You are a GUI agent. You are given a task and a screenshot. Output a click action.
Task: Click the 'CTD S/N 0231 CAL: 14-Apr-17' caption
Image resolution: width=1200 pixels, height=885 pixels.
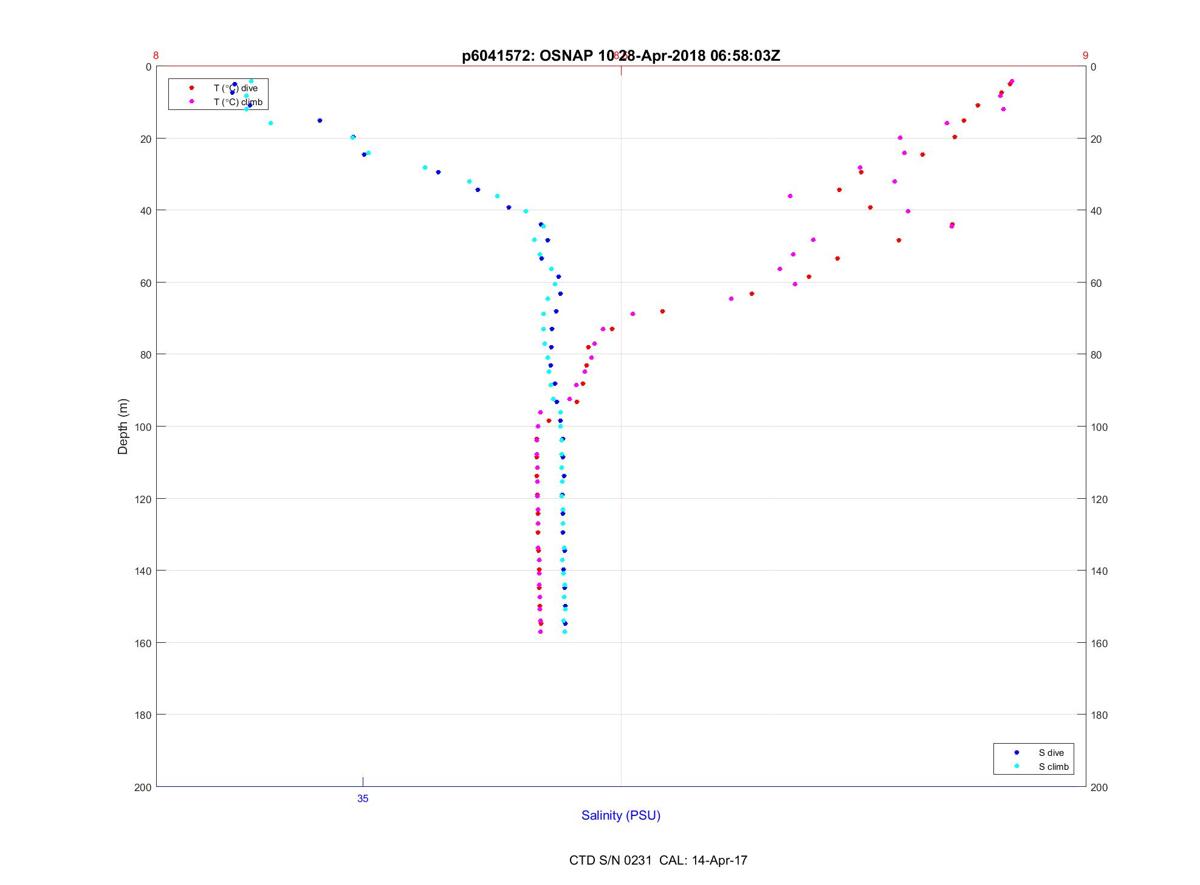(658, 860)
